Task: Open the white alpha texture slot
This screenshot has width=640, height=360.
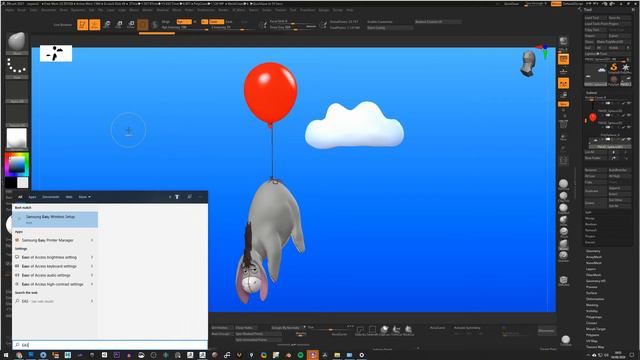Action: (x=17, y=138)
